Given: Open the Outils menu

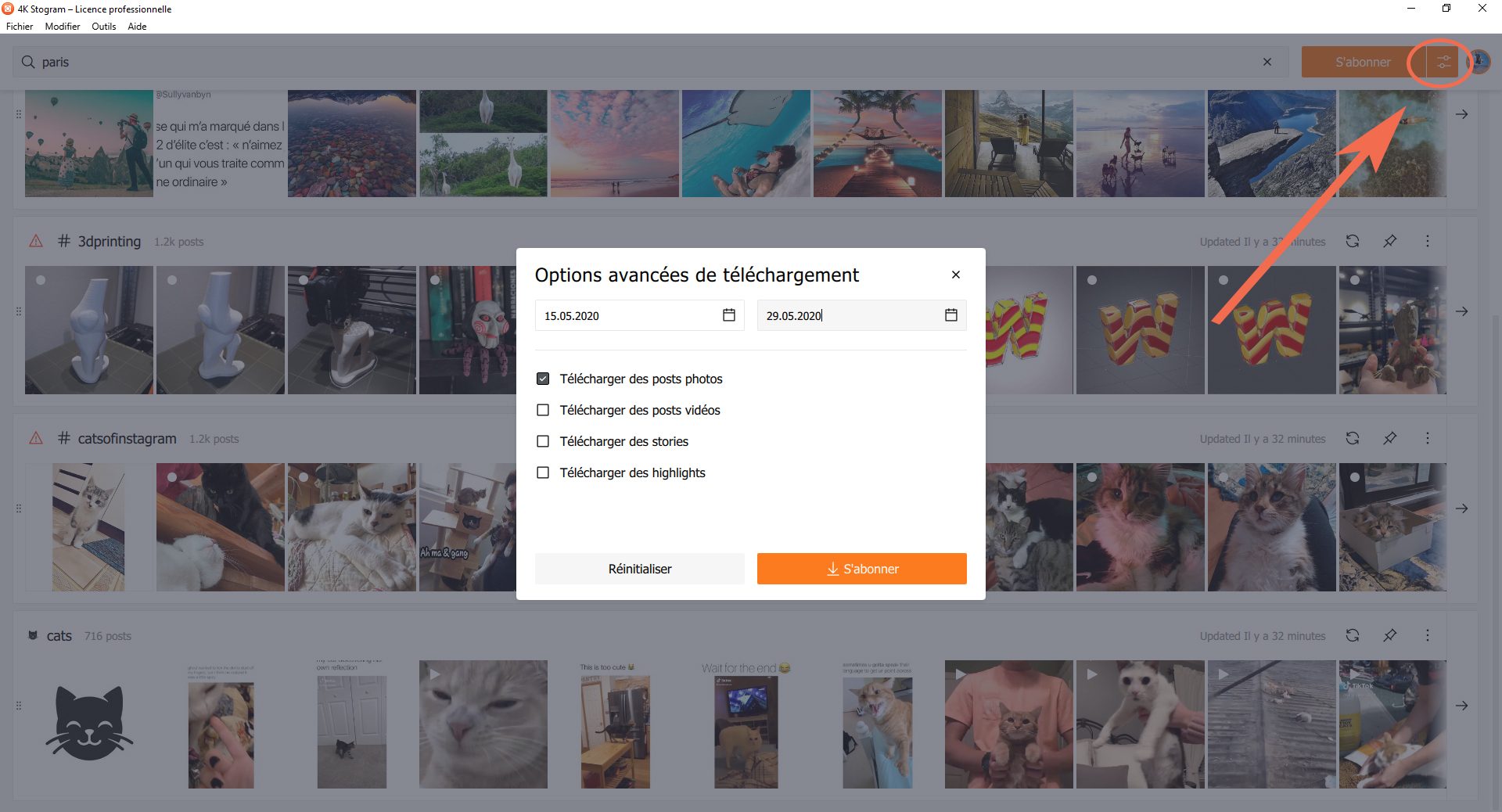Looking at the screenshot, I should tap(103, 26).
